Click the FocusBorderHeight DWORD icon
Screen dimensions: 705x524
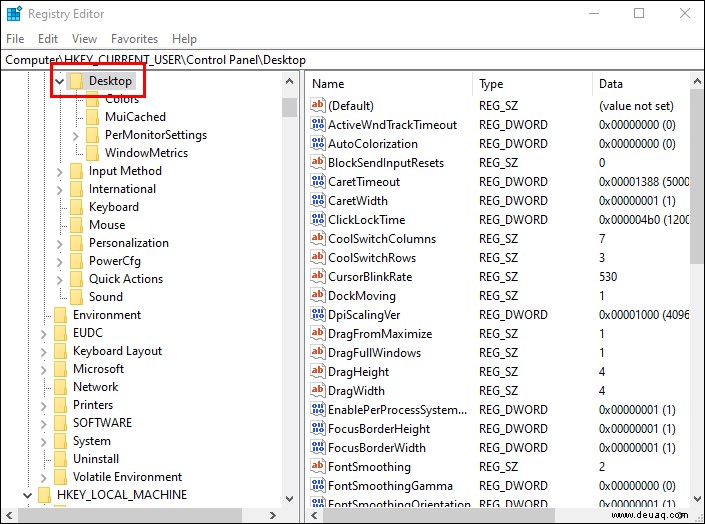(317, 428)
